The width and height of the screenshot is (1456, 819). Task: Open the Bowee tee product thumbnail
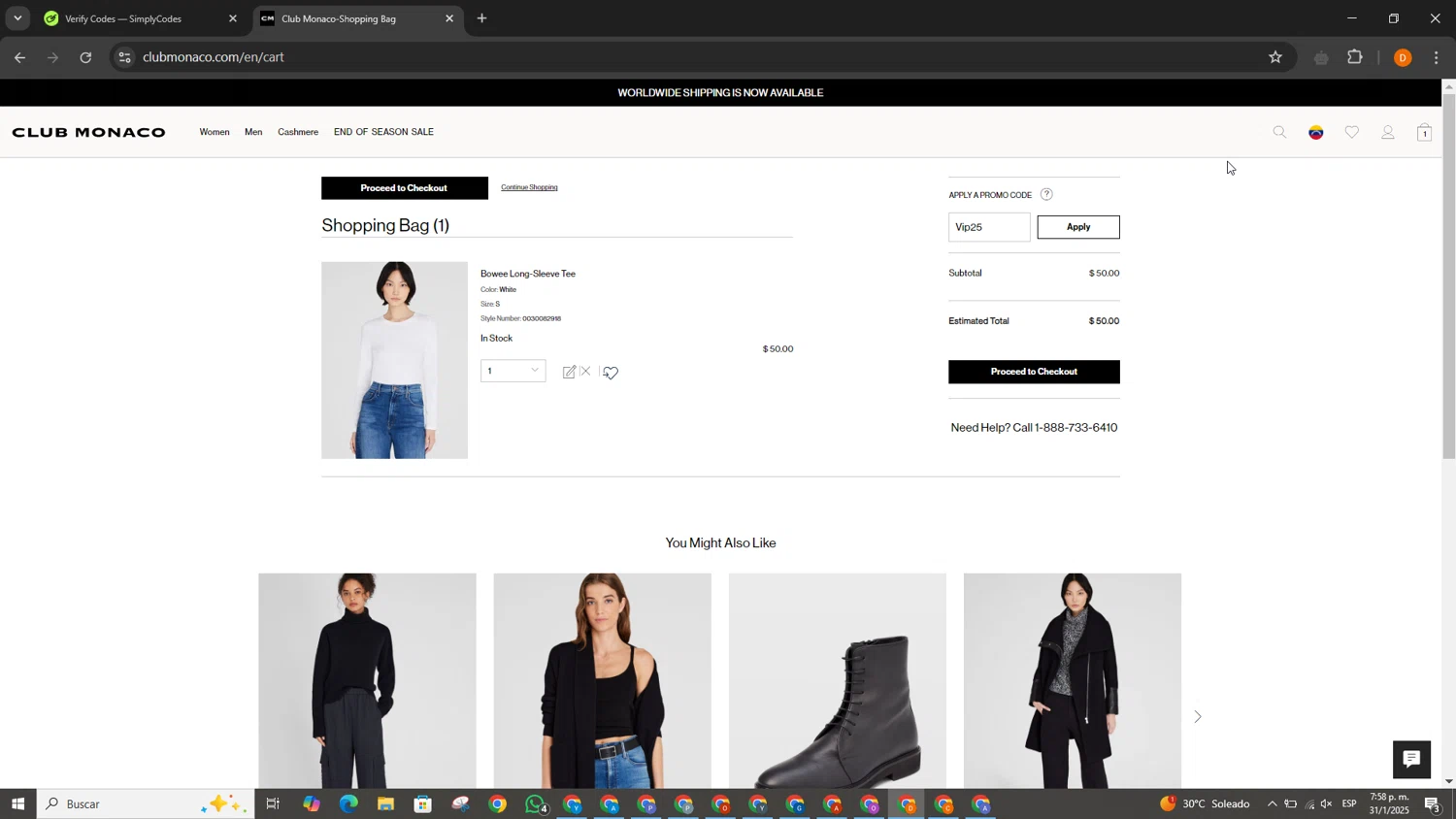[394, 360]
